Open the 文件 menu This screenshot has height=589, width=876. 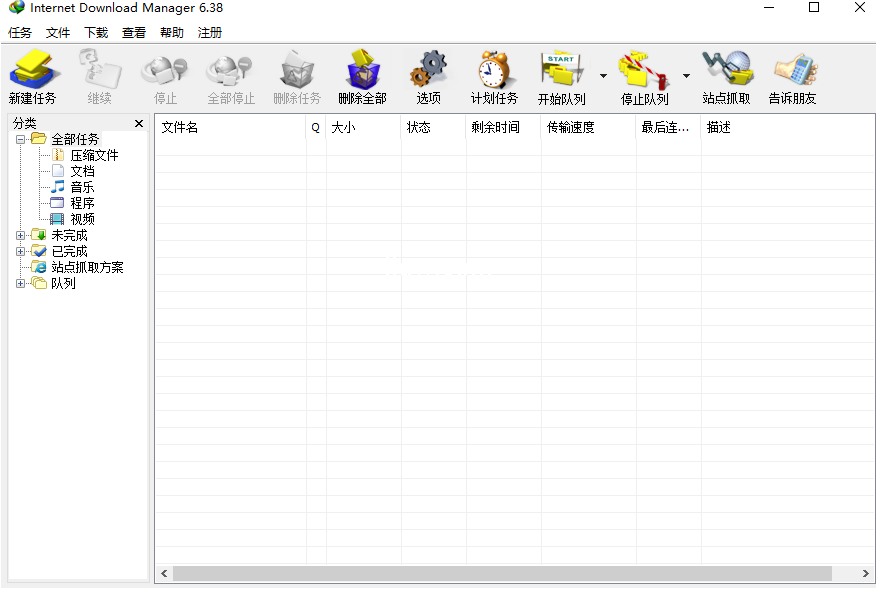[58, 32]
